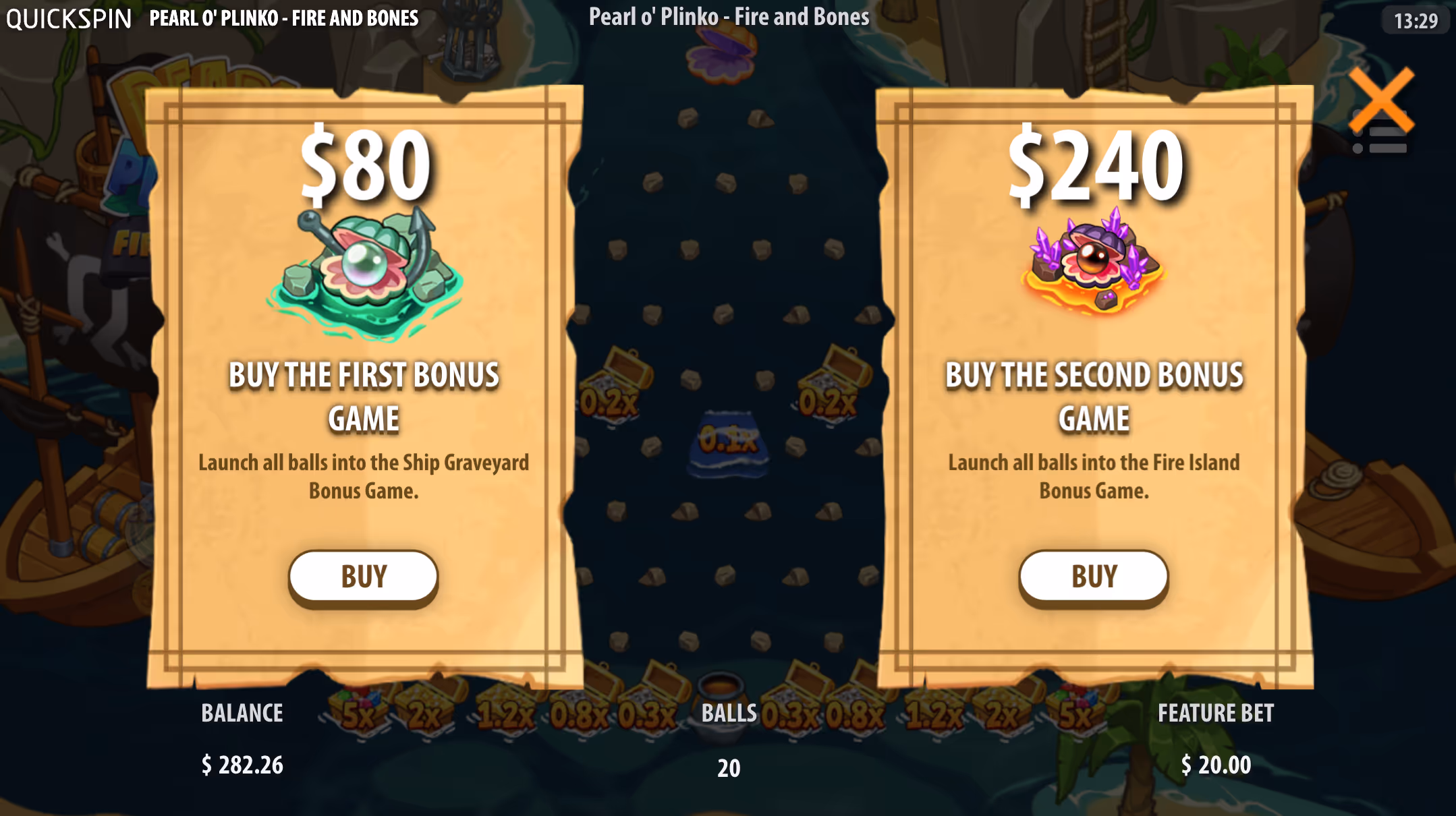Click the blue 0.1x bucket in center
The width and height of the screenshot is (1456, 816).
tap(729, 442)
